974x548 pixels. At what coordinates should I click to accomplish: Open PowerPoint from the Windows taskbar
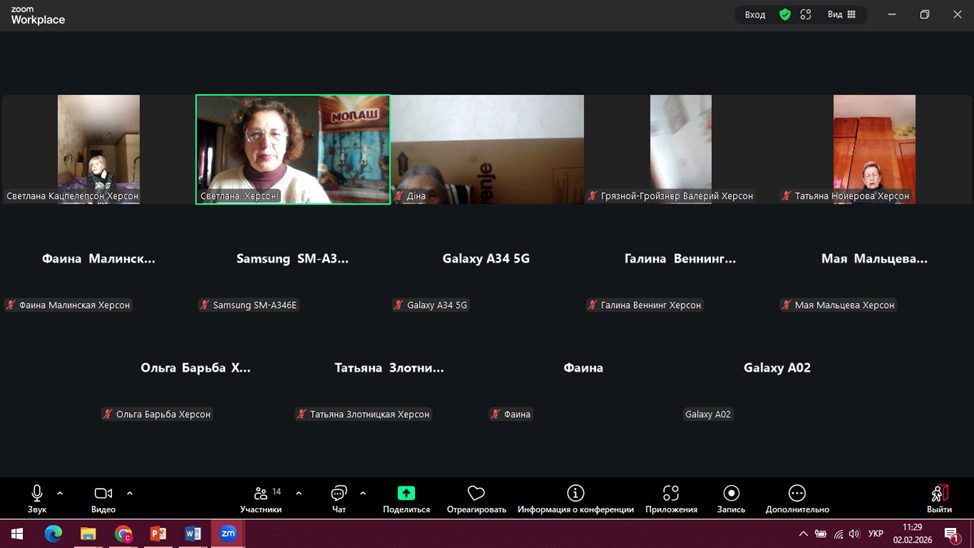tap(158, 534)
